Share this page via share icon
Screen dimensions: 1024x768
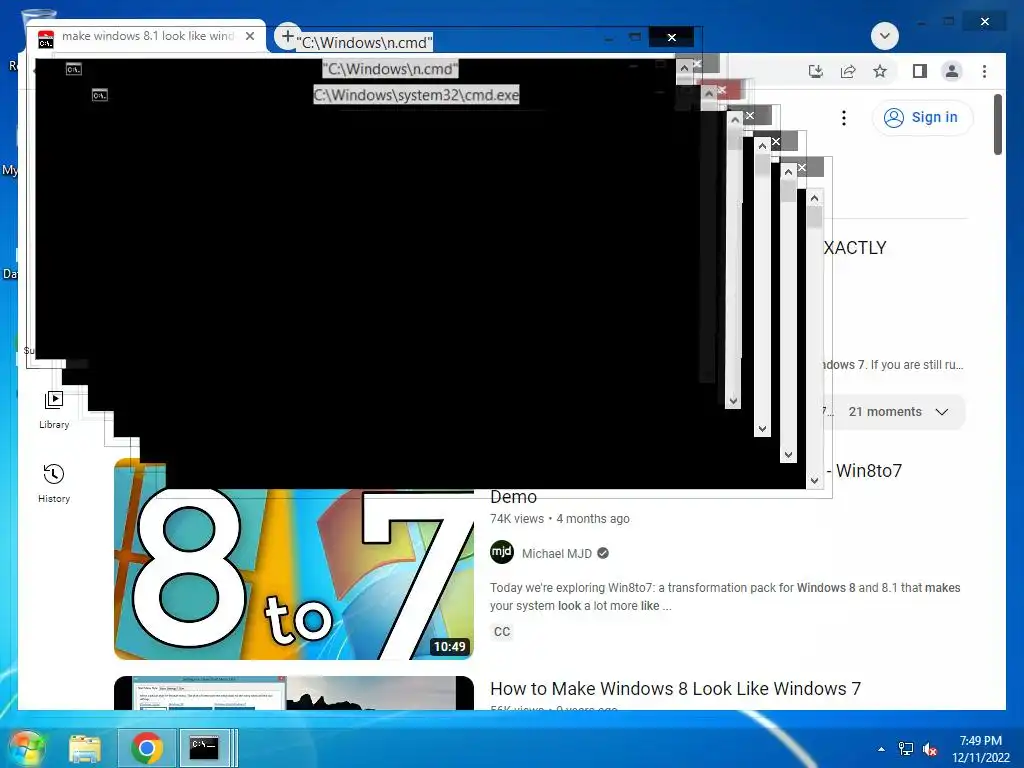(848, 71)
